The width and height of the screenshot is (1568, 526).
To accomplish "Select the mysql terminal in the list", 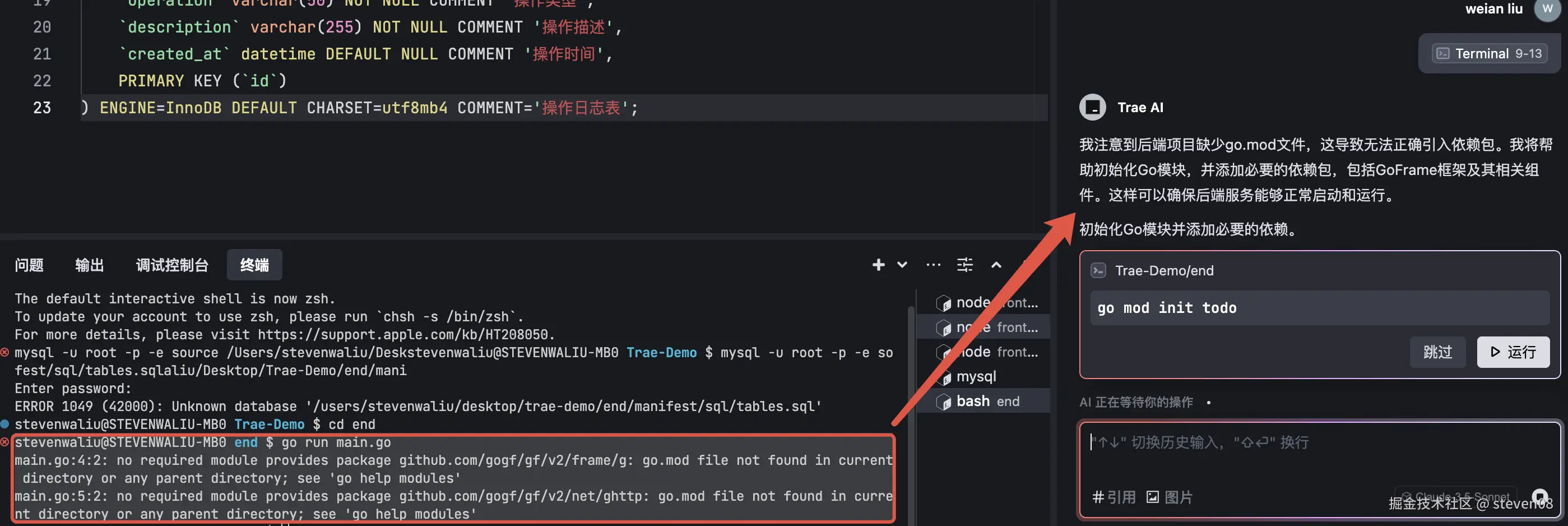I will tap(984, 377).
